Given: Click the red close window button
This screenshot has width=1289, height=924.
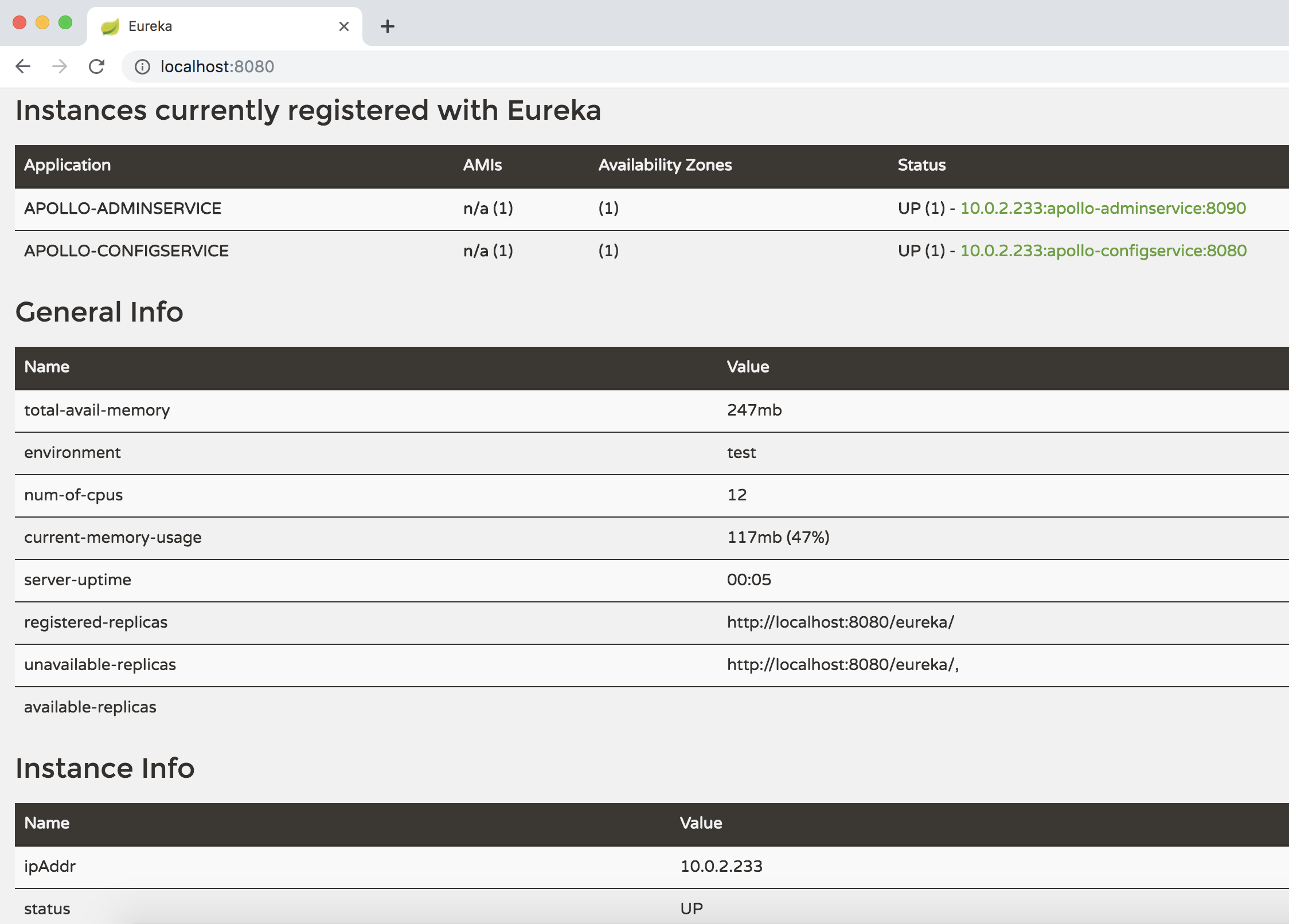Looking at the screenshot, I should tap(19, 22).
